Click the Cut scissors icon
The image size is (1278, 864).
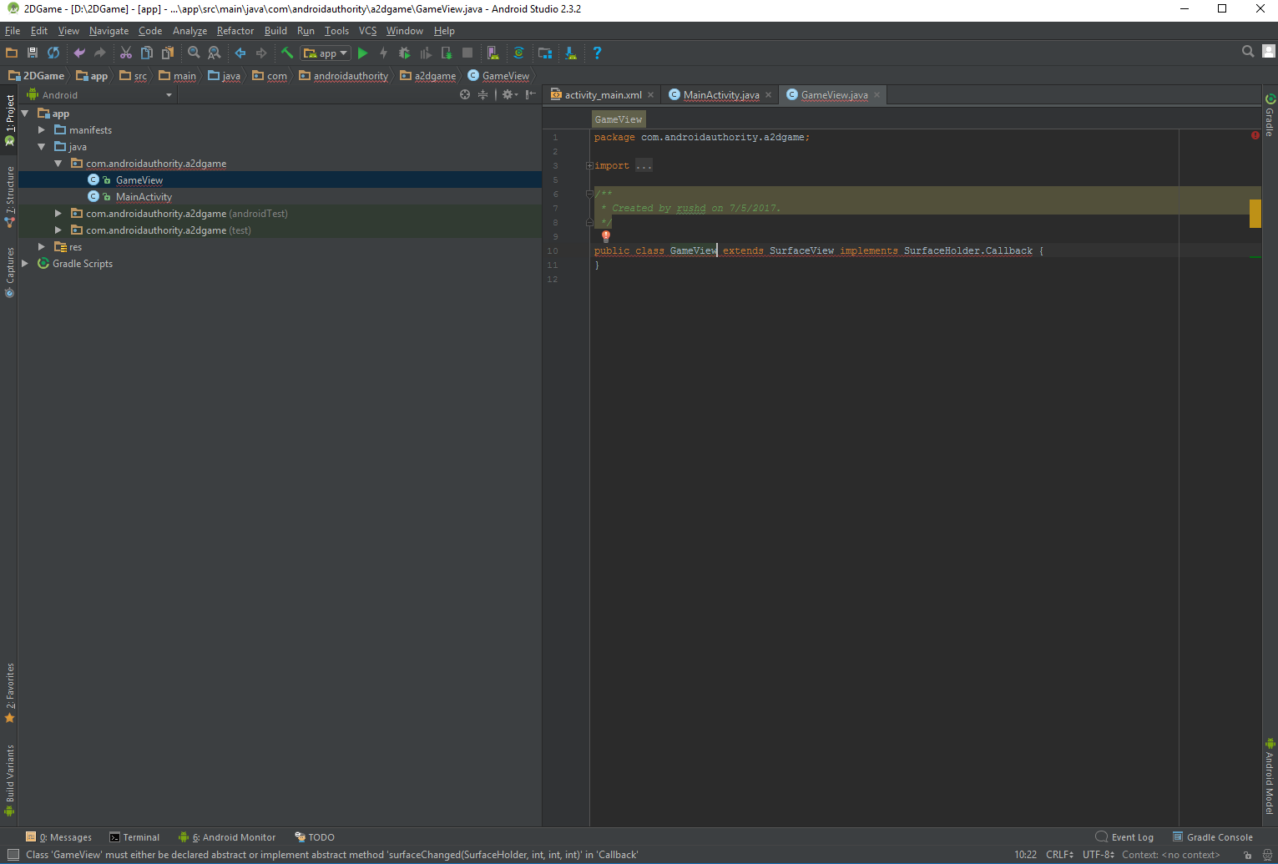click(126, 53)
